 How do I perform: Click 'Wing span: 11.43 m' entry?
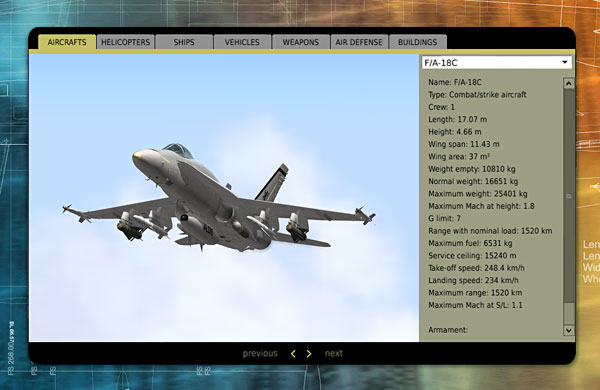tap(464, 144)
